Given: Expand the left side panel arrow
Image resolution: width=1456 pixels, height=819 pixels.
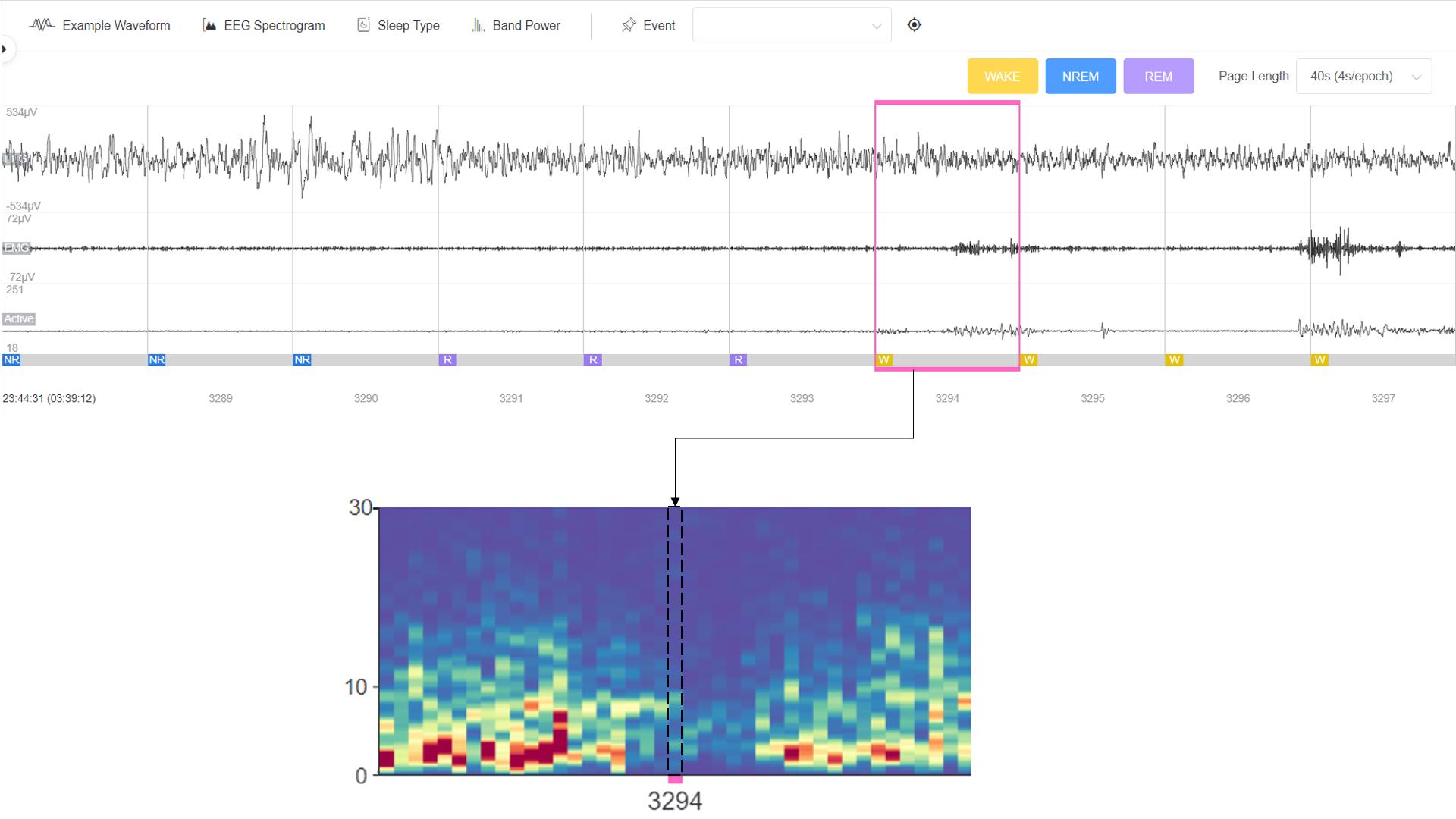Looking at the screenshot, I should coord(5,49).
